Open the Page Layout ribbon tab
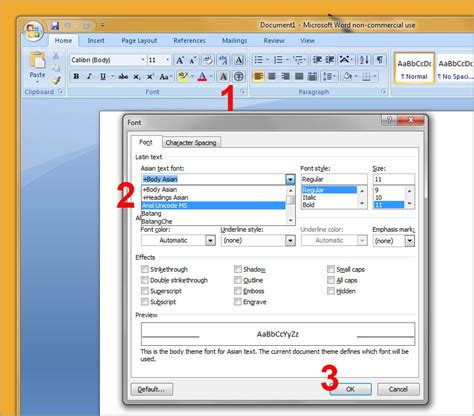Viewport: 474px width, 416px height. click(139, 41)
